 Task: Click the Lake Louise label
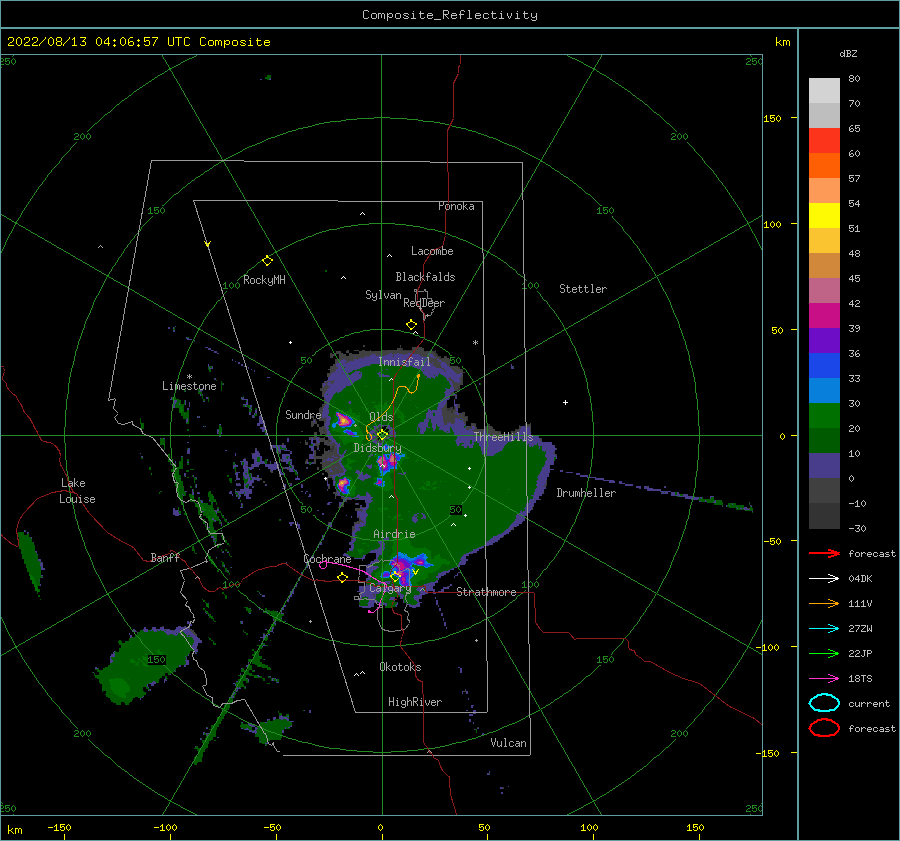tap(77, 491)
